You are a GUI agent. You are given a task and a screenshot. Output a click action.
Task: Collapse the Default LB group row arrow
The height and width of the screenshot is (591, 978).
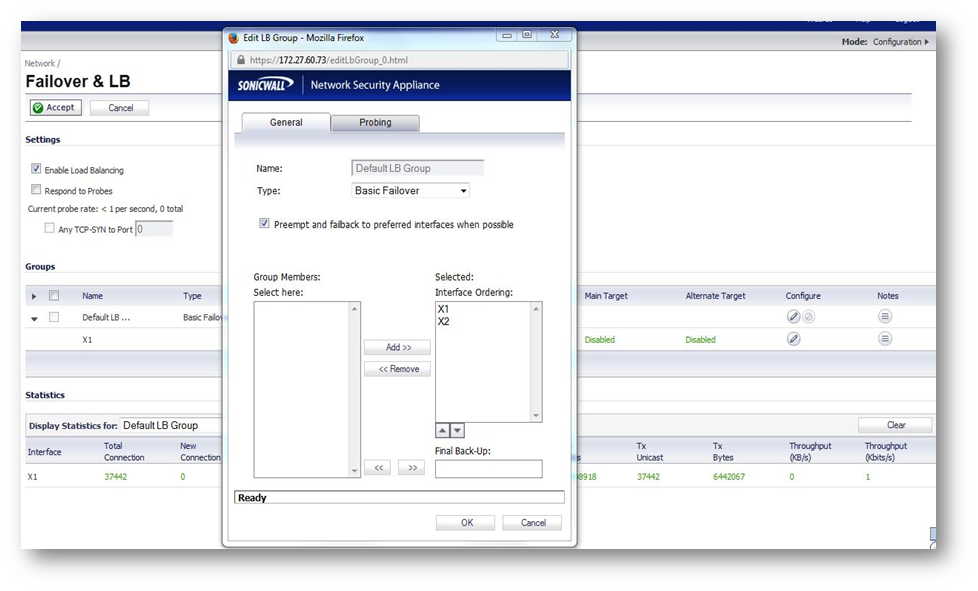click(35, 318)
